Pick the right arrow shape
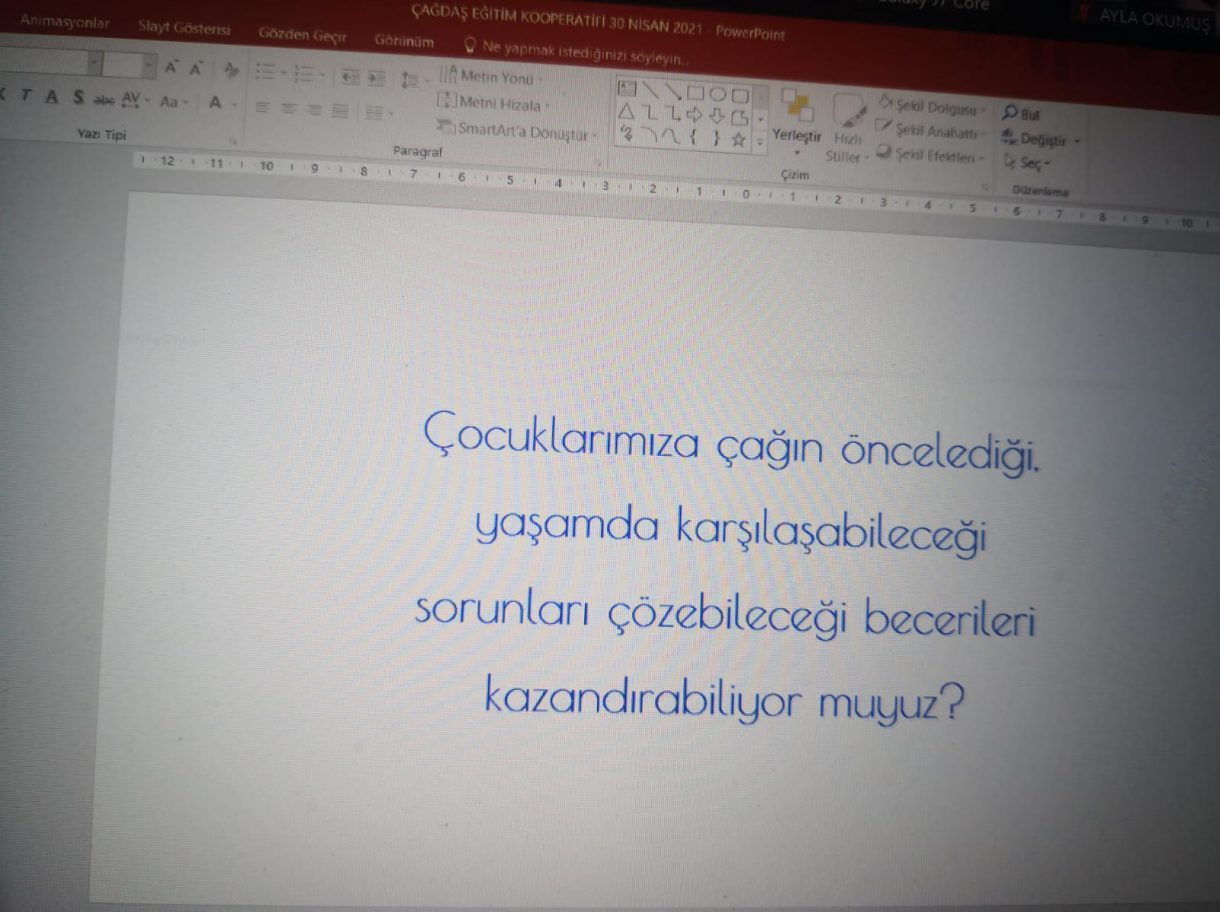Image resolution: width=1220 pixels, height=912 pixels. [x=694, y=115]
